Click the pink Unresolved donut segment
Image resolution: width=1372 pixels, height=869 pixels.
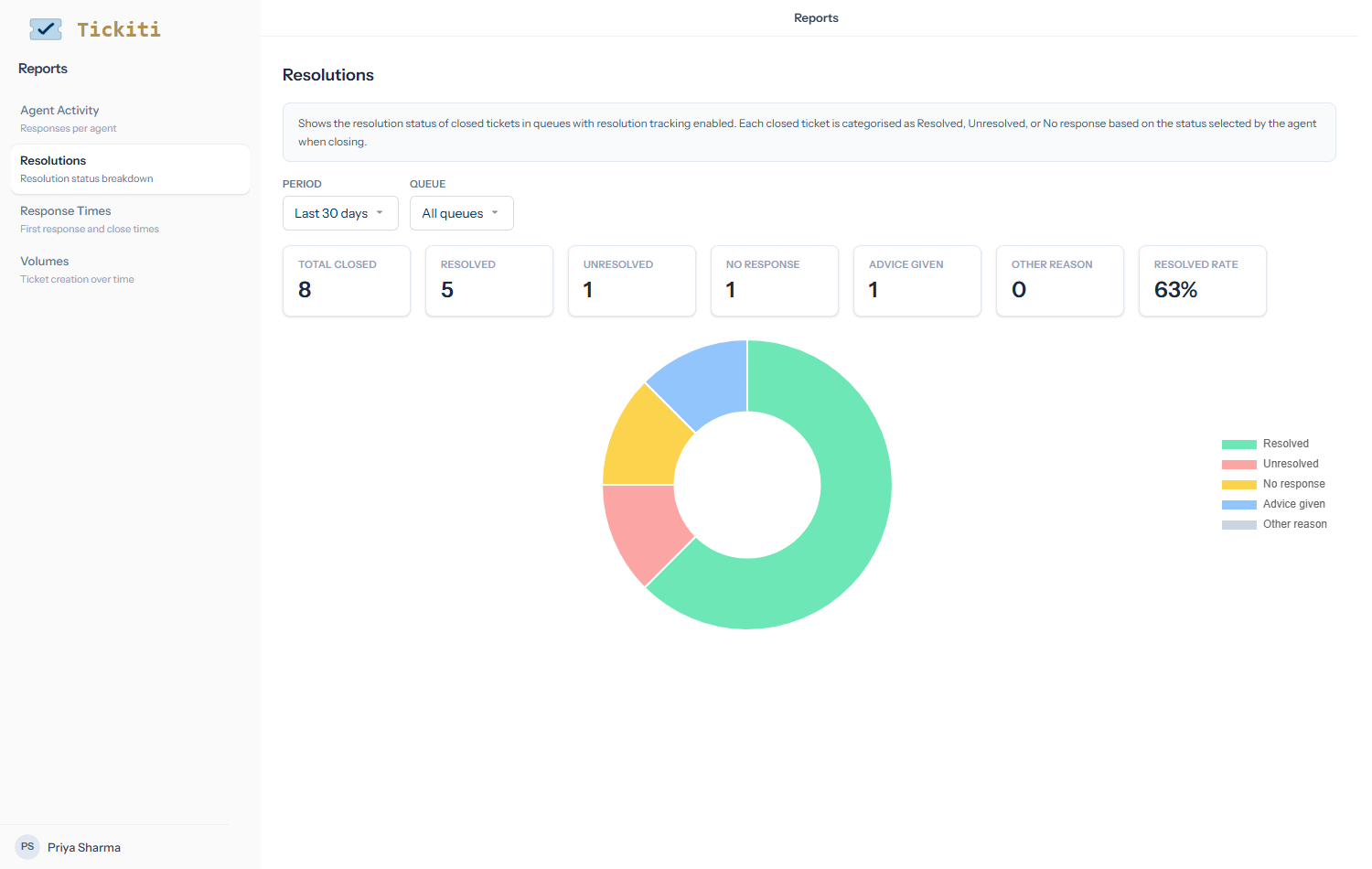pyautogui.click(x=645, y=528)
